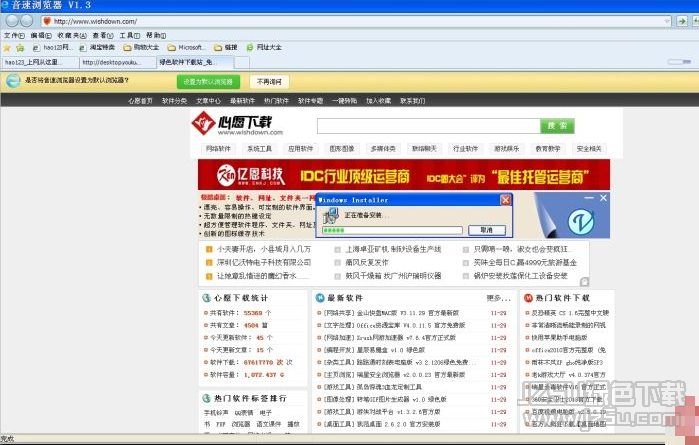The width and height of the screenshot is (699, 445).
Task: Click the browser back arrow button
Action: pos(12,21)
